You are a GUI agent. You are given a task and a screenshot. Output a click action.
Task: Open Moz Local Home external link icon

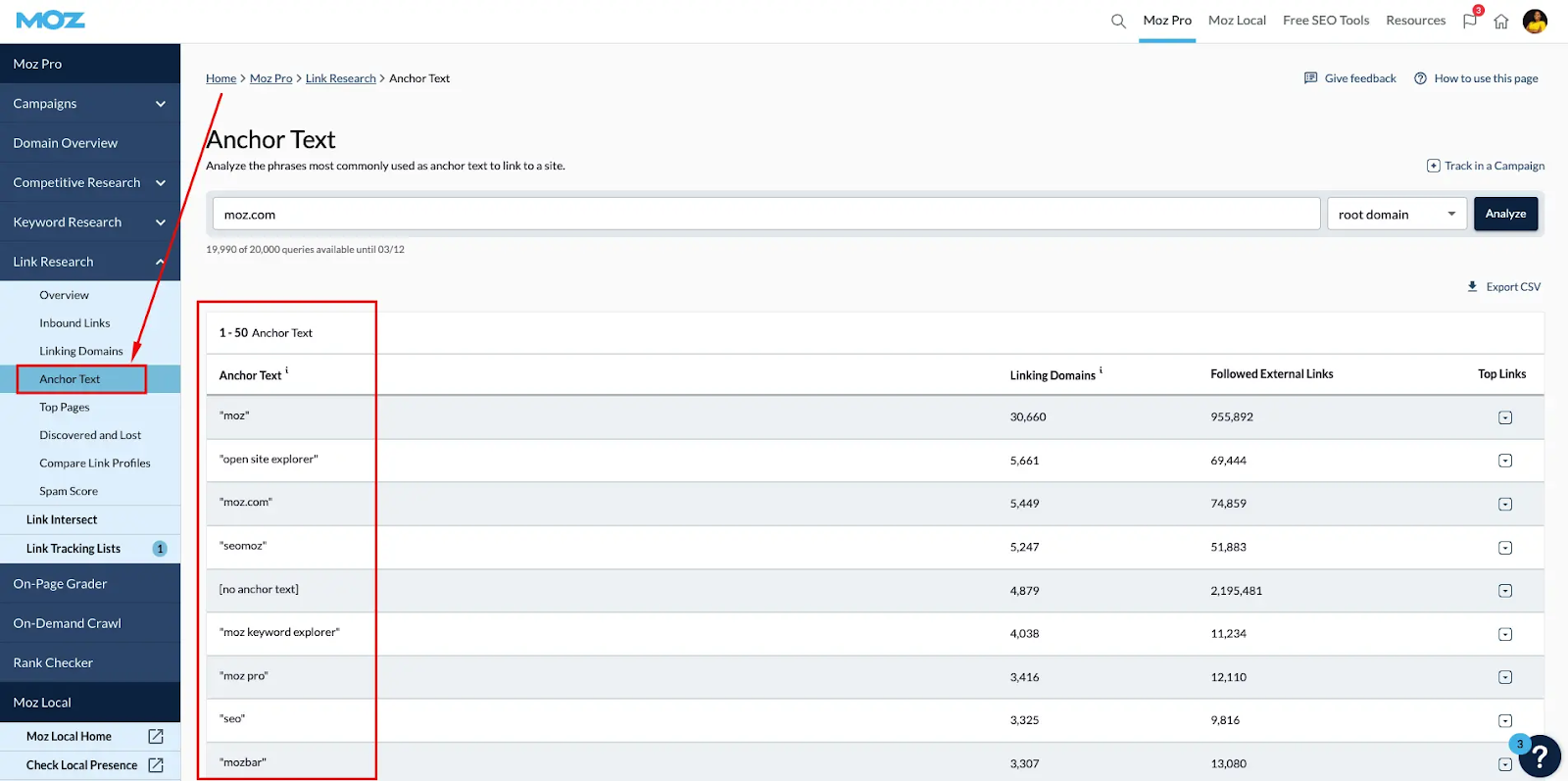(x=156, y=736)
